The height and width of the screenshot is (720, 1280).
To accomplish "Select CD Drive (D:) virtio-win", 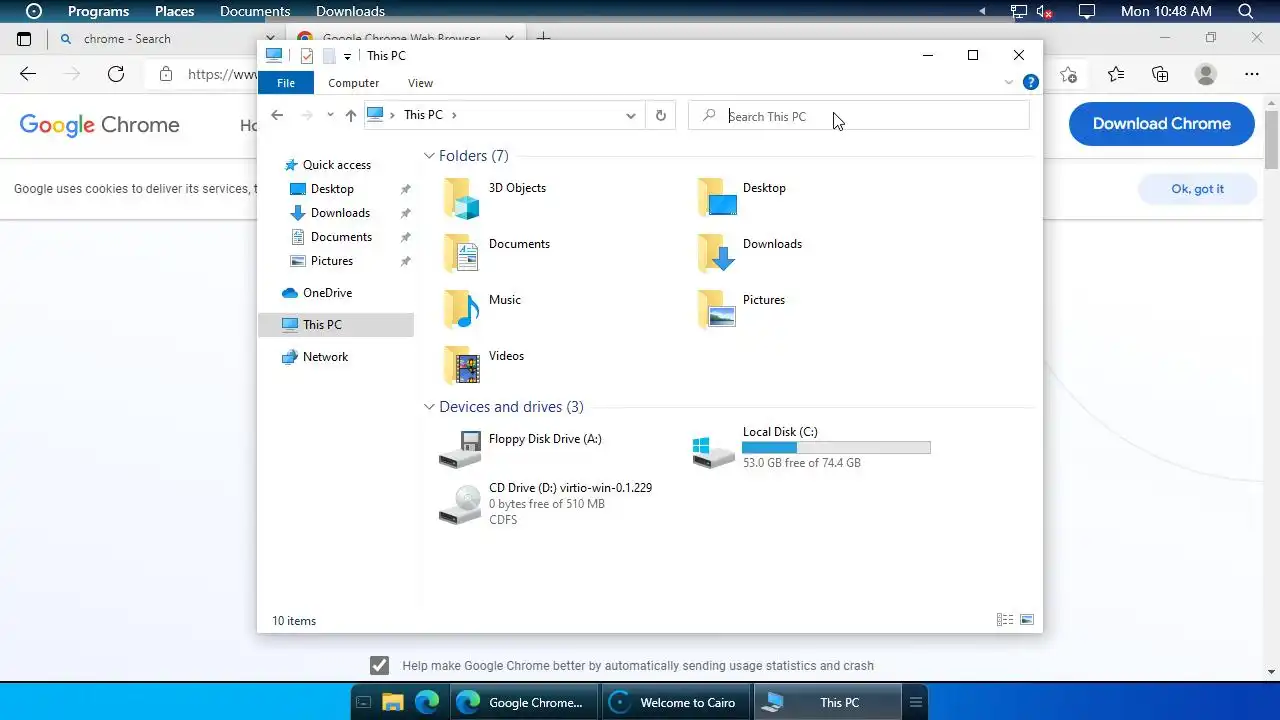I will (545, 504).
